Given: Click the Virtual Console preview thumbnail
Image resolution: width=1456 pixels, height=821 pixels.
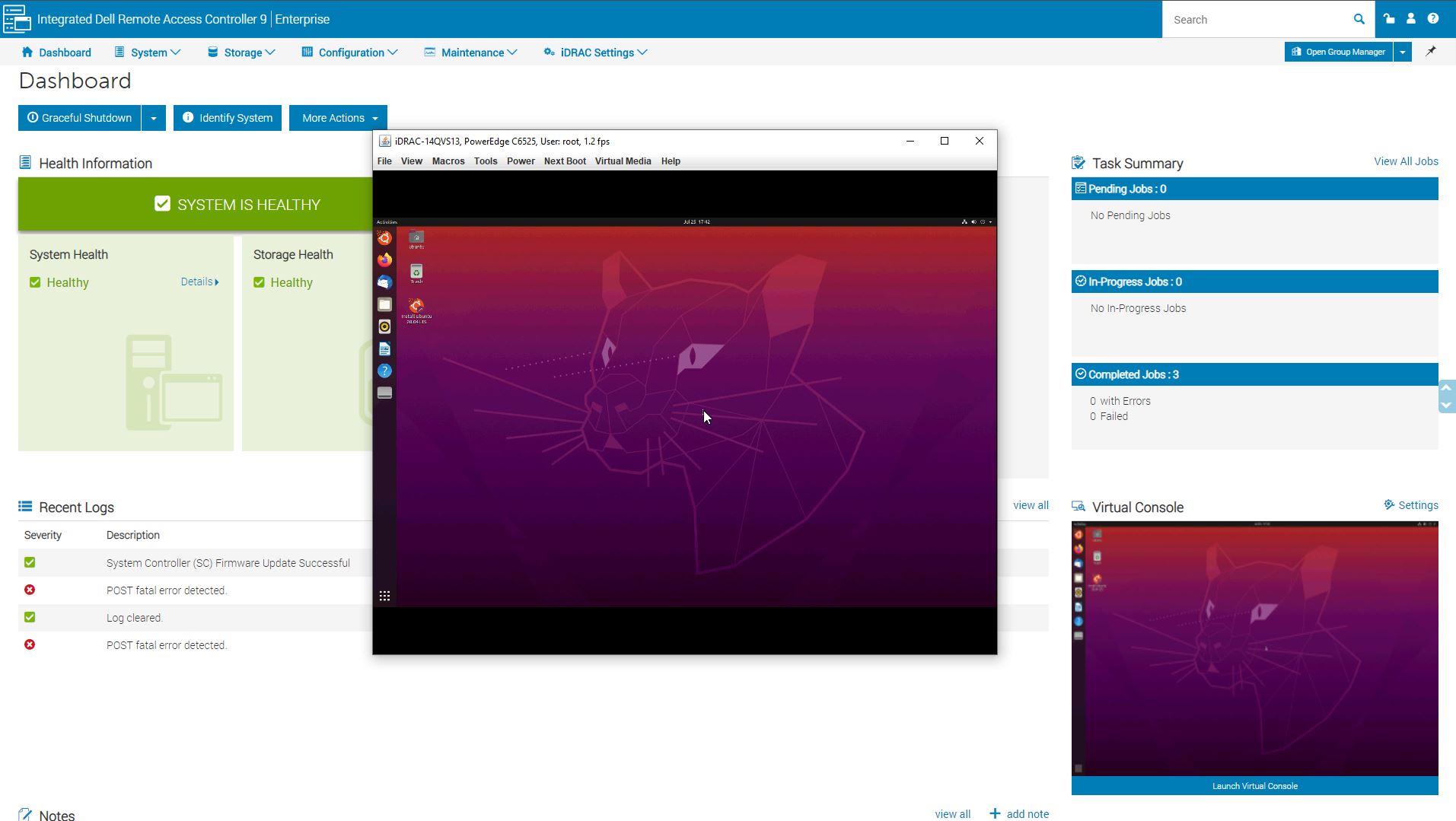Looking at the screenshot, I should click(x=1254, y=648).
